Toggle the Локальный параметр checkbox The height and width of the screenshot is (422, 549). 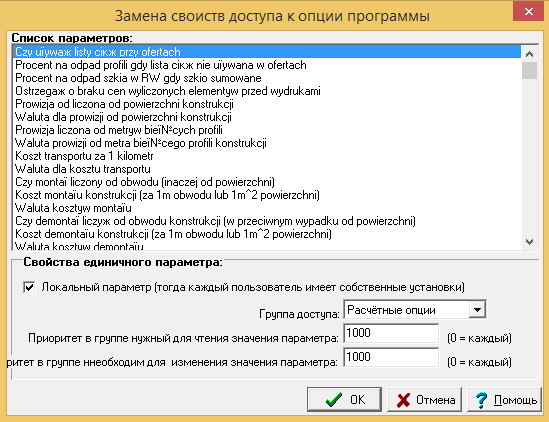click(29, 288)
